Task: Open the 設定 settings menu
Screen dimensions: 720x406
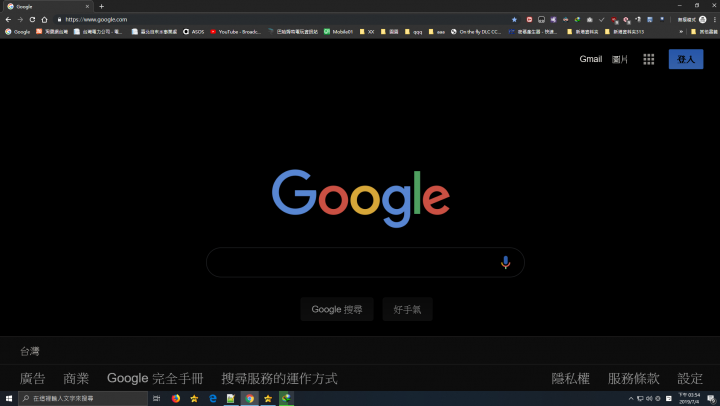Action: [690, 378]
